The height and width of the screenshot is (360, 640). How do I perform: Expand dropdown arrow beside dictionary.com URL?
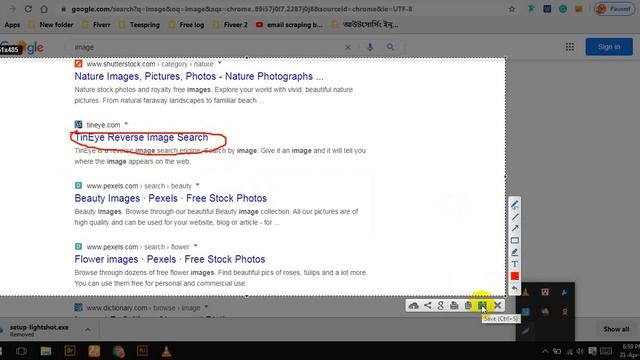[x=206, y=307]
